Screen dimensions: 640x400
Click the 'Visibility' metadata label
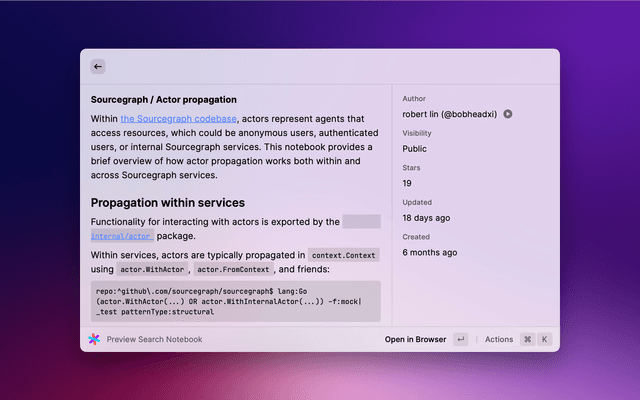[417, 133]
